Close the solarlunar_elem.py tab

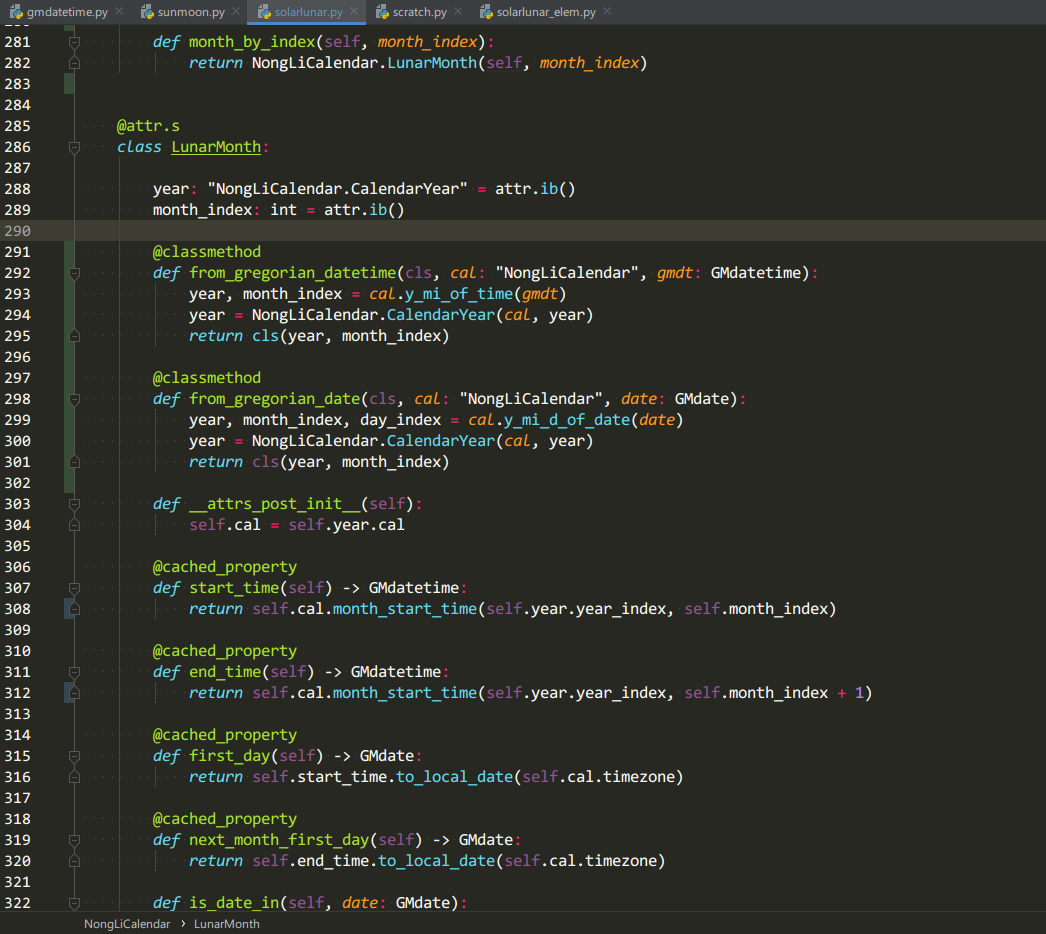point(606,12)
